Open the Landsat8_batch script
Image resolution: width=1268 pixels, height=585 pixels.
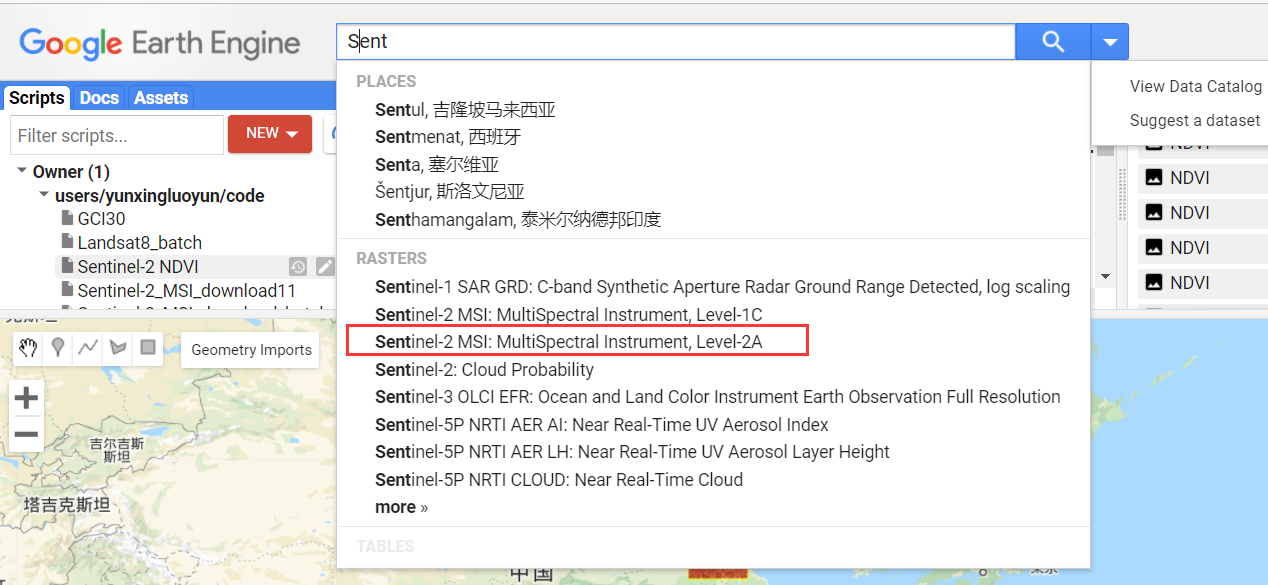point(140,242)
